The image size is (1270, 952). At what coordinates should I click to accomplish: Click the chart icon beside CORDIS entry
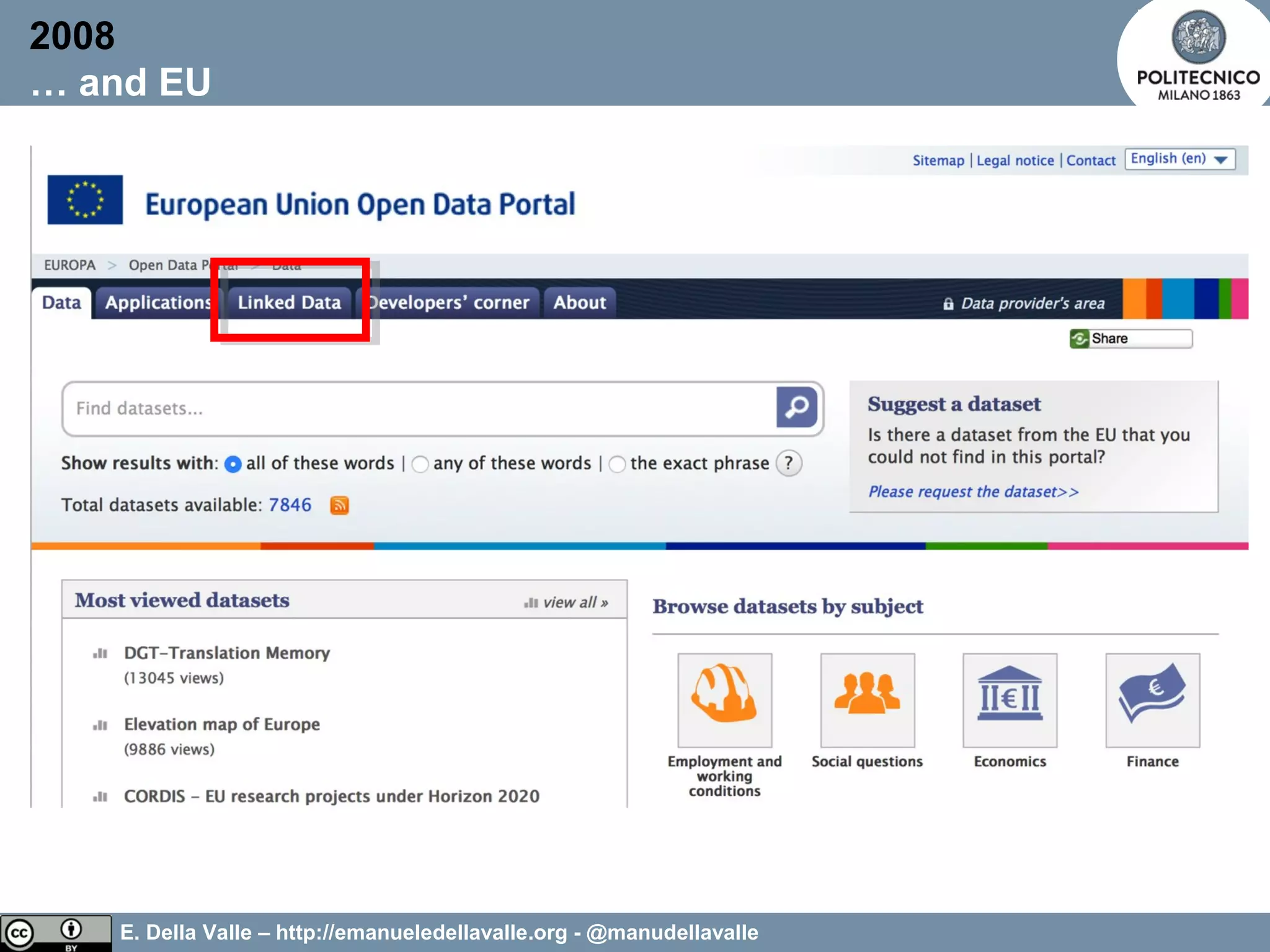coord(100,796)
